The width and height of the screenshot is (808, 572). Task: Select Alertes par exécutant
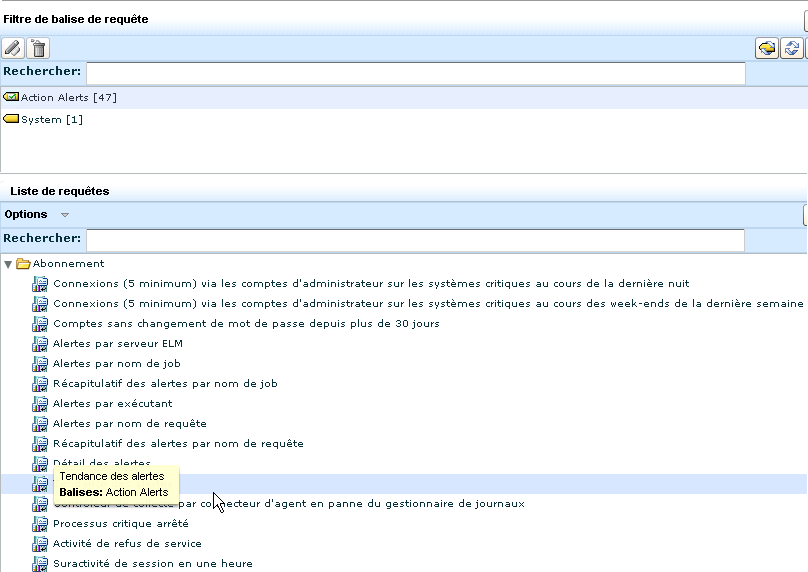113,403
